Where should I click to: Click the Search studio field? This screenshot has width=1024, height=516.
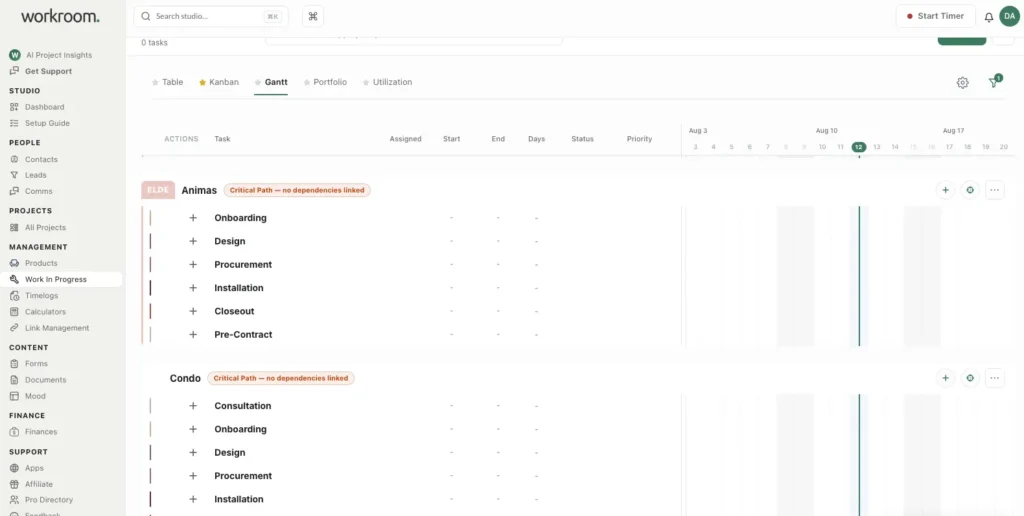coord(211,16)
